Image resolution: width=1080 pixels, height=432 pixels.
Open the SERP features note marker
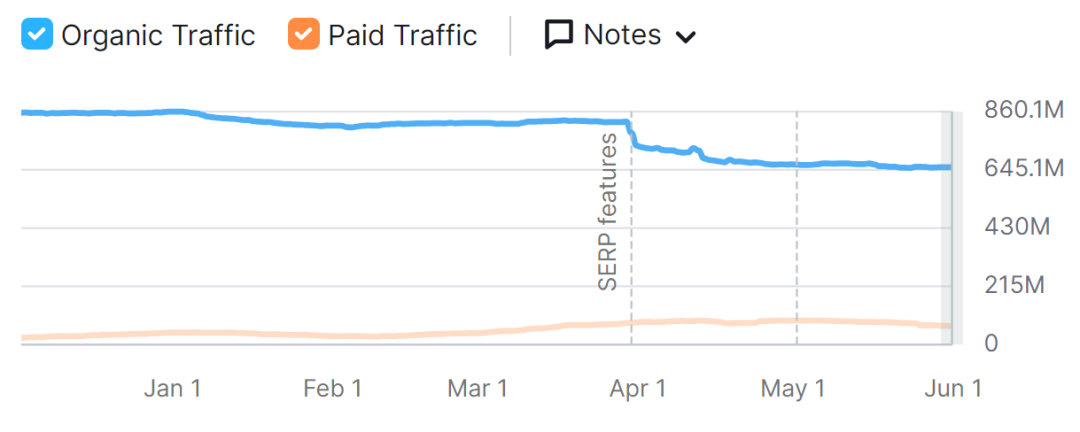click(x=607, y=212)
